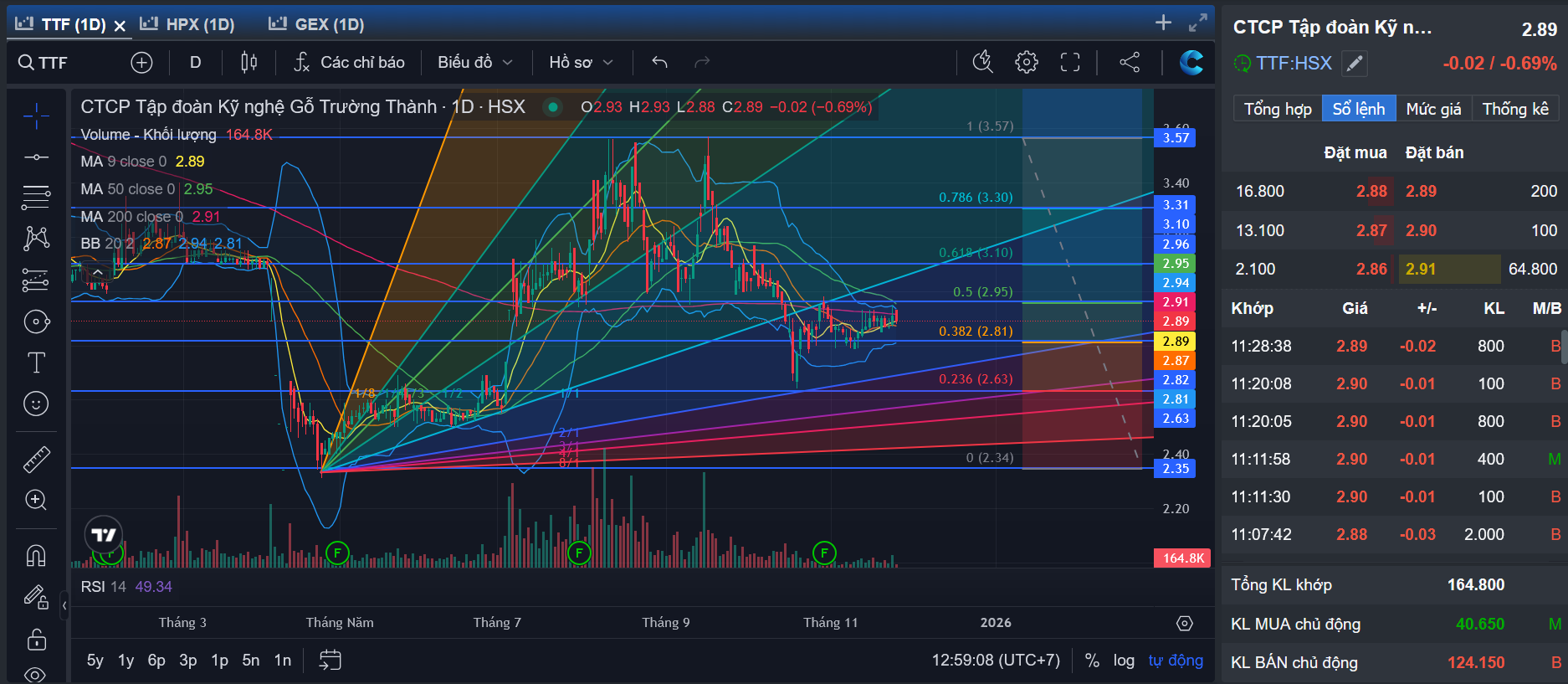Open the emoji icons tool
The image size is (1568, 684).
point(36,404)
